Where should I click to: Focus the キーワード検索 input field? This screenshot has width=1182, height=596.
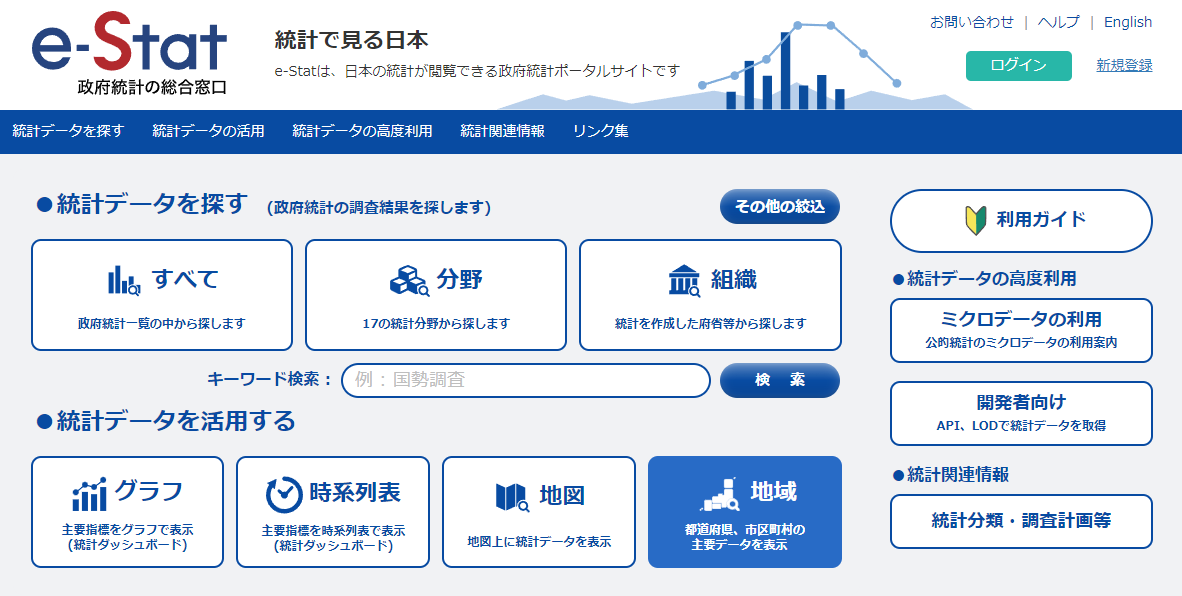[525, 380]
